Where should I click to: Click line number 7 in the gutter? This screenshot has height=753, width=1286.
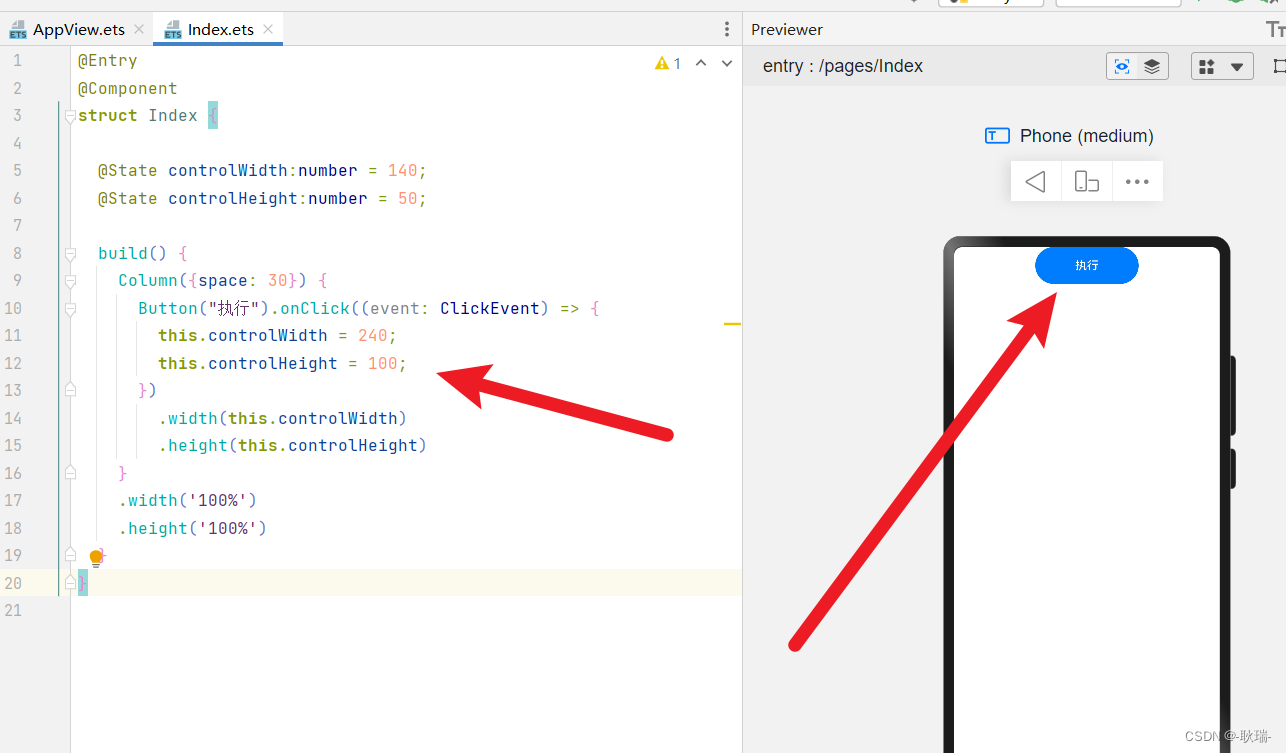tap(17, 226)
